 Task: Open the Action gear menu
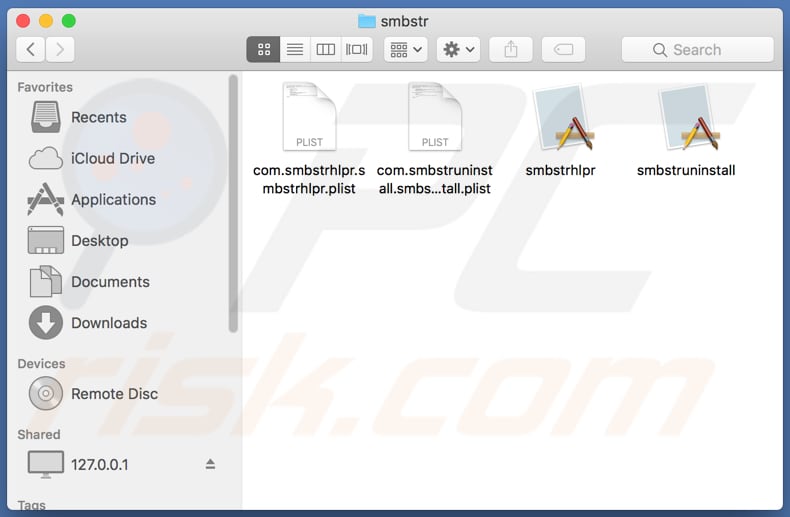tap(459, 49)
